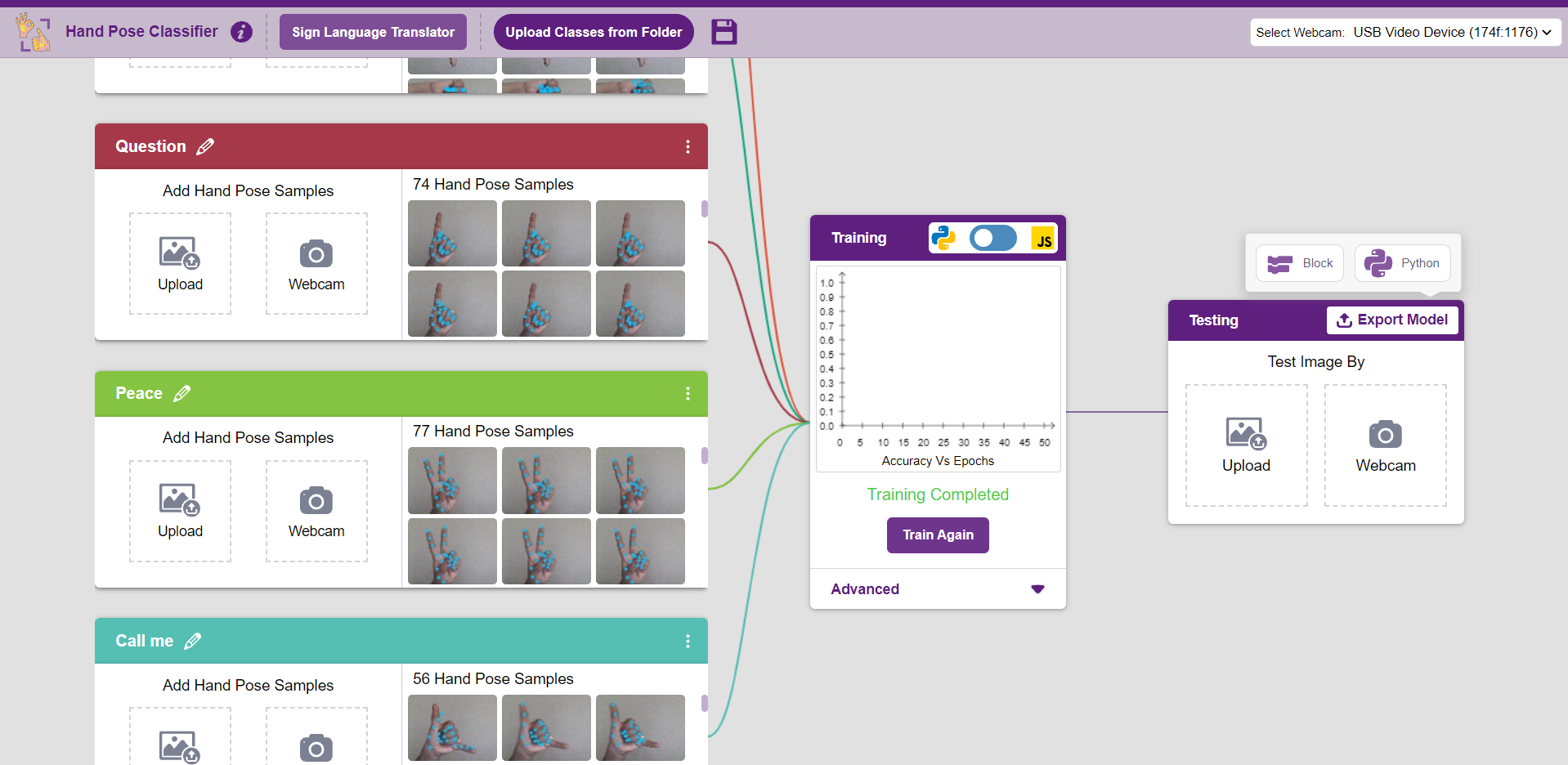Image resolution: width=1568 pixels, height=765 pixels.
Task: Click the Peace samples scrollbar handle
Action: 705,456
